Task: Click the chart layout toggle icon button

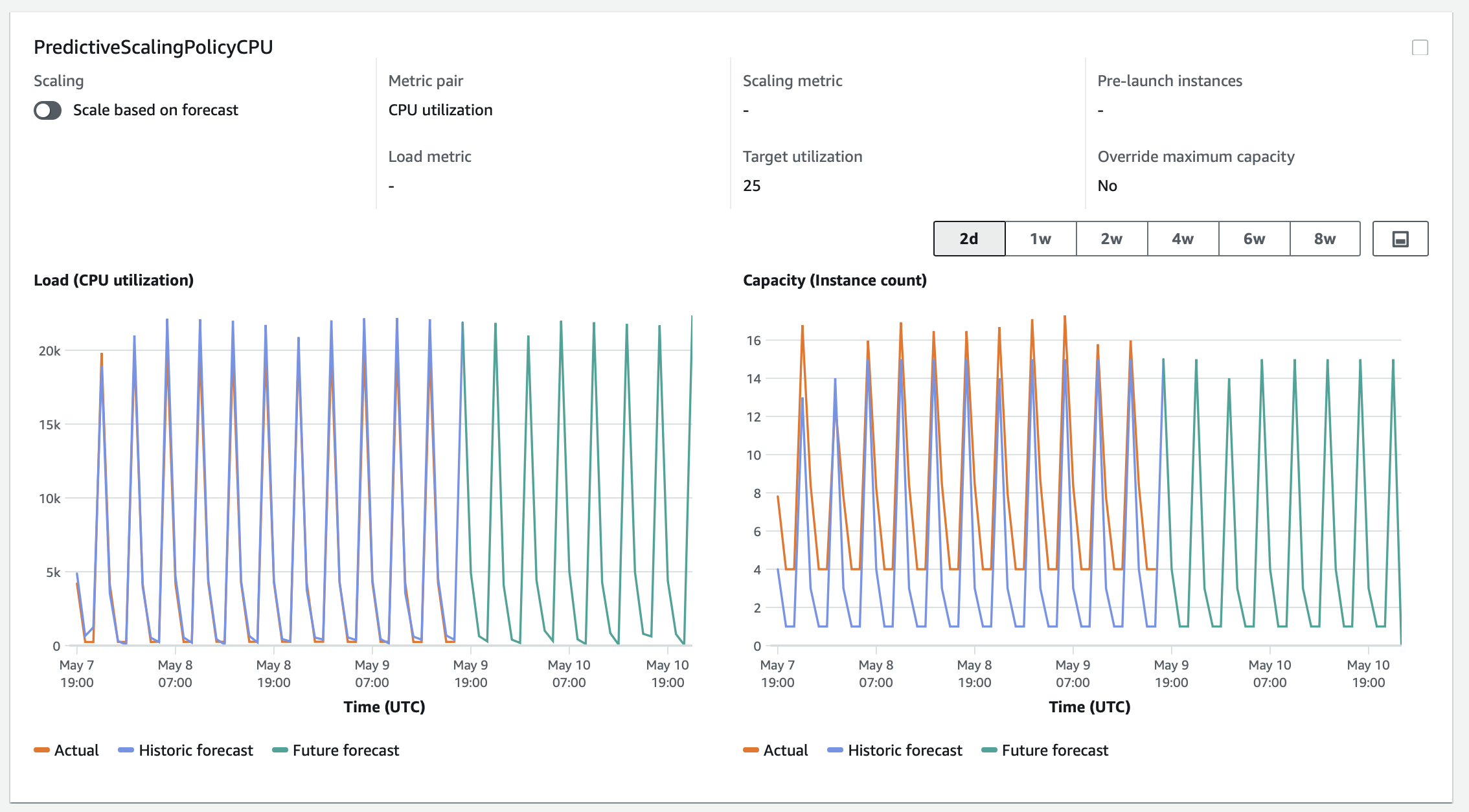Action: (1400, 239)
